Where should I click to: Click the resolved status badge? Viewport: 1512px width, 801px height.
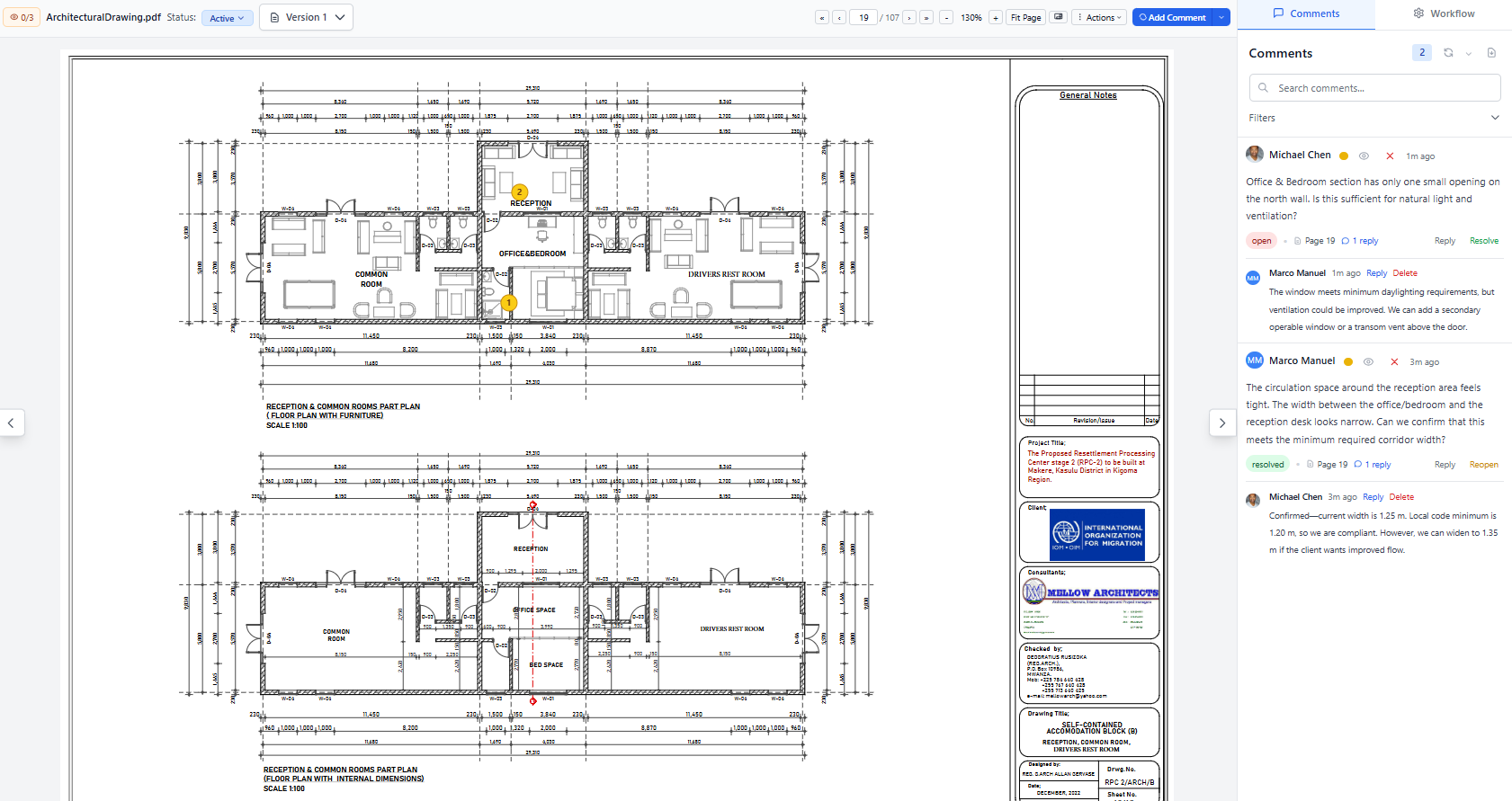coord(1268,465)
